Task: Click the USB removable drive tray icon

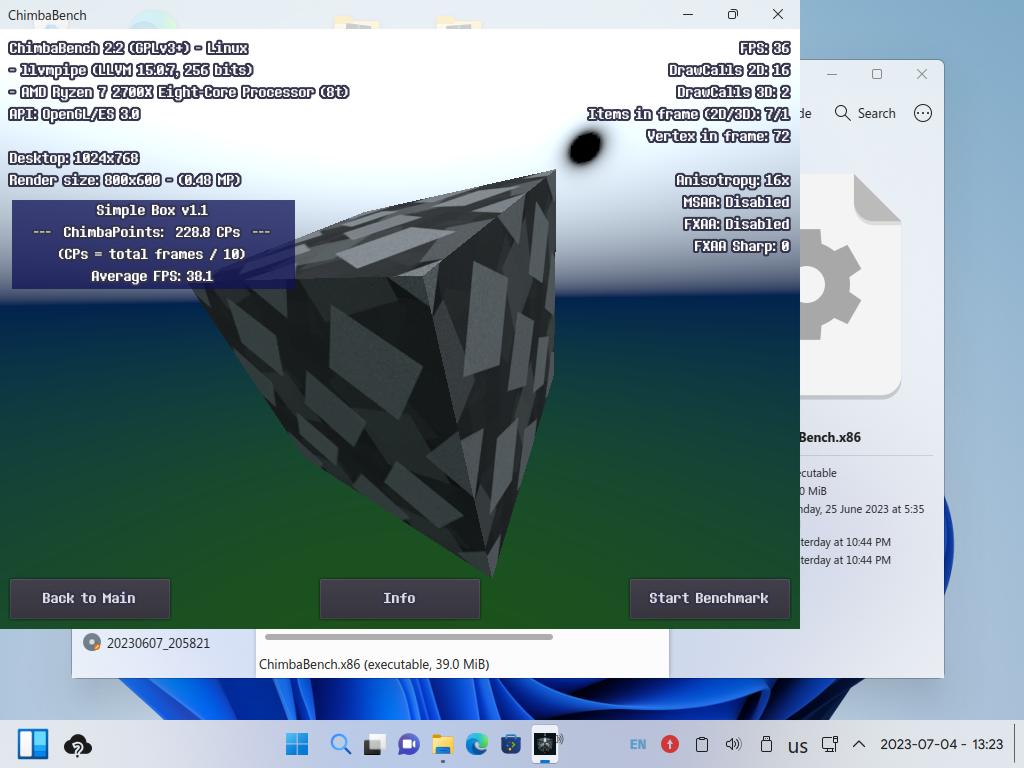Action: (x=766, y=744)
